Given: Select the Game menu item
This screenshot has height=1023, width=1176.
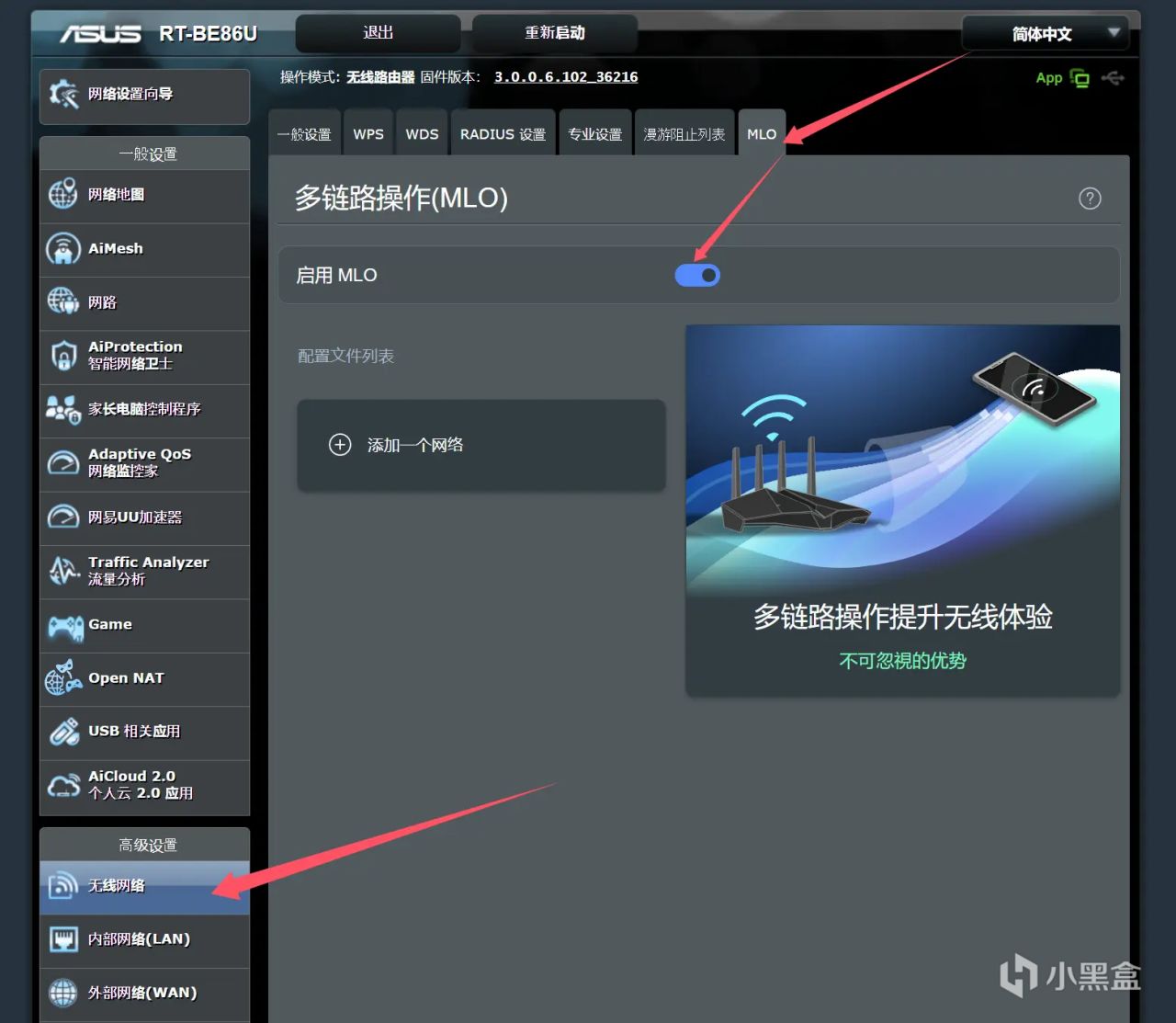Looking at the screenshot, I should coord(145,626).
